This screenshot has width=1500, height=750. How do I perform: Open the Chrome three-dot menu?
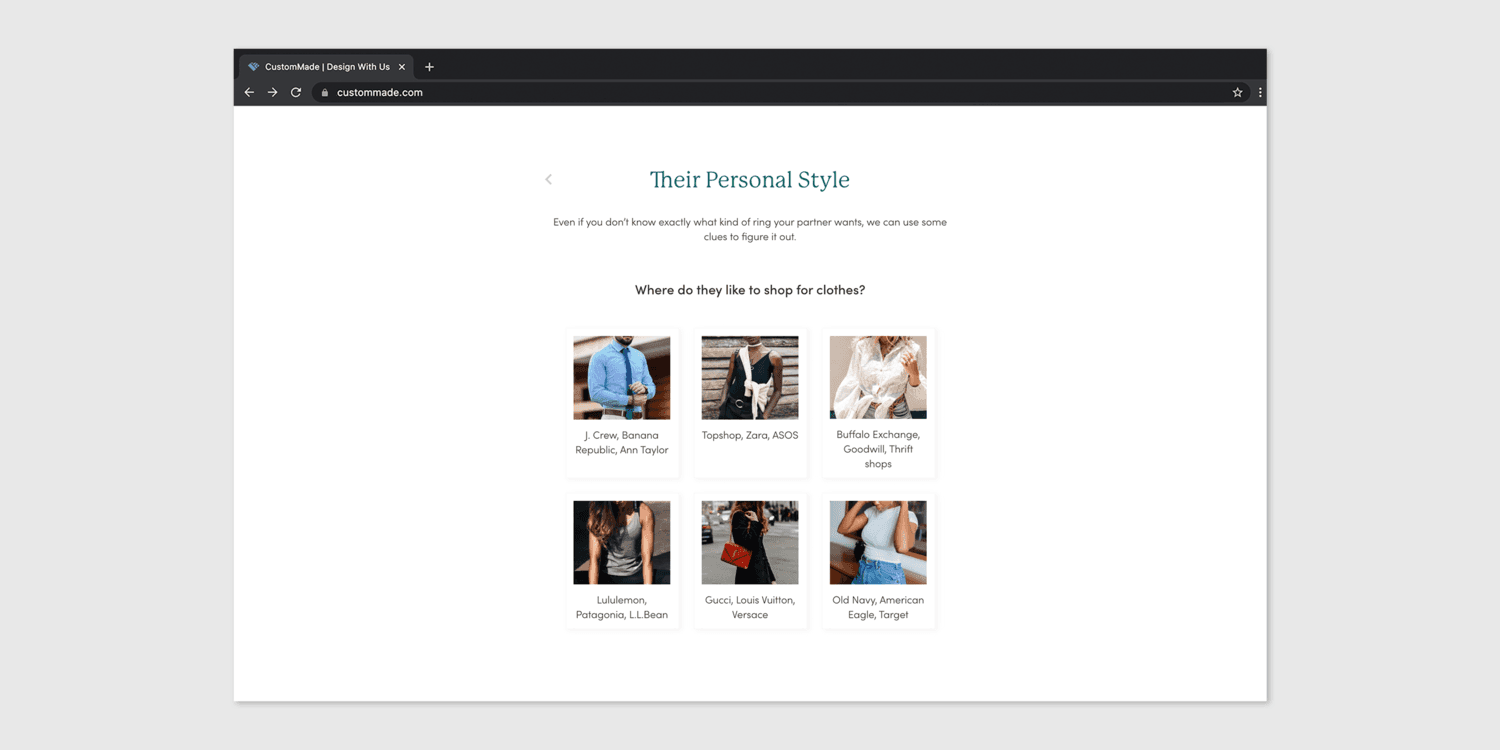tap(1260, 92)
